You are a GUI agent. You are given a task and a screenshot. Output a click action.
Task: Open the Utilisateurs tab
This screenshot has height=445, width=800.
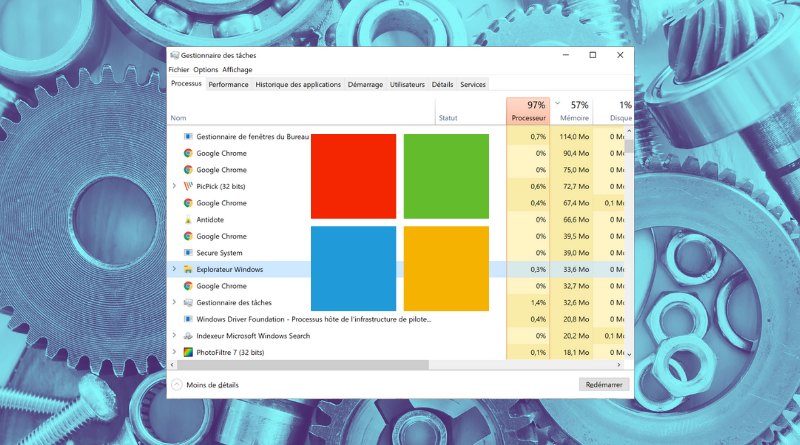407,85
